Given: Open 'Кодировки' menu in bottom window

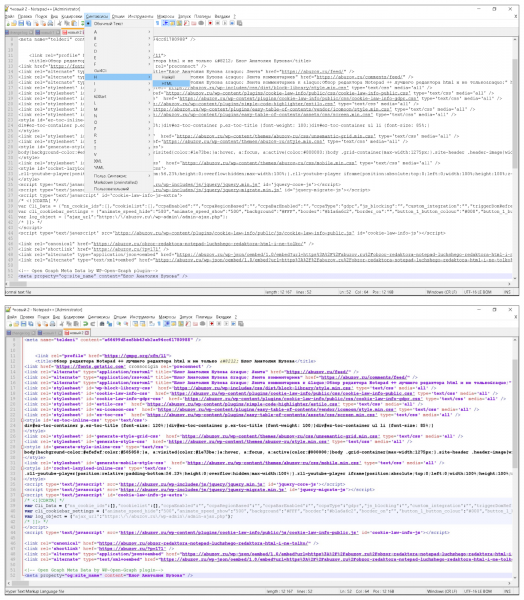Looking at the screenshot, I should click(73, 317).
